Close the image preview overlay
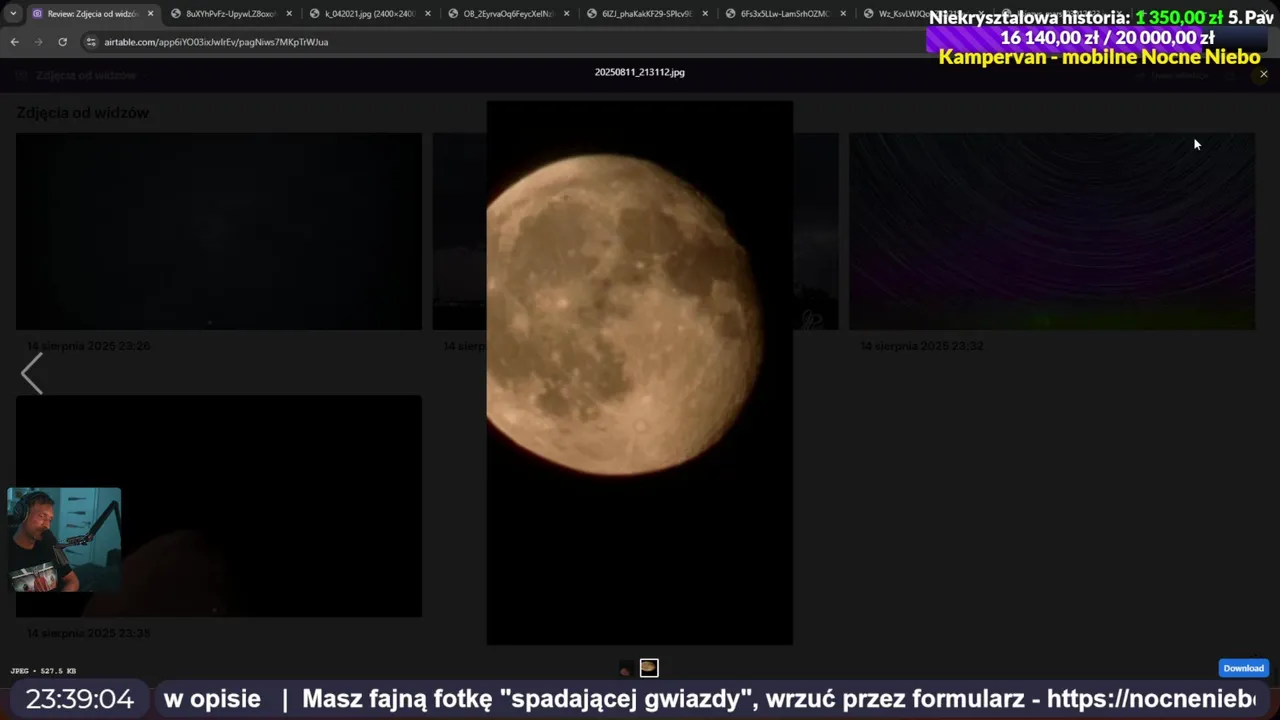 1263,74
